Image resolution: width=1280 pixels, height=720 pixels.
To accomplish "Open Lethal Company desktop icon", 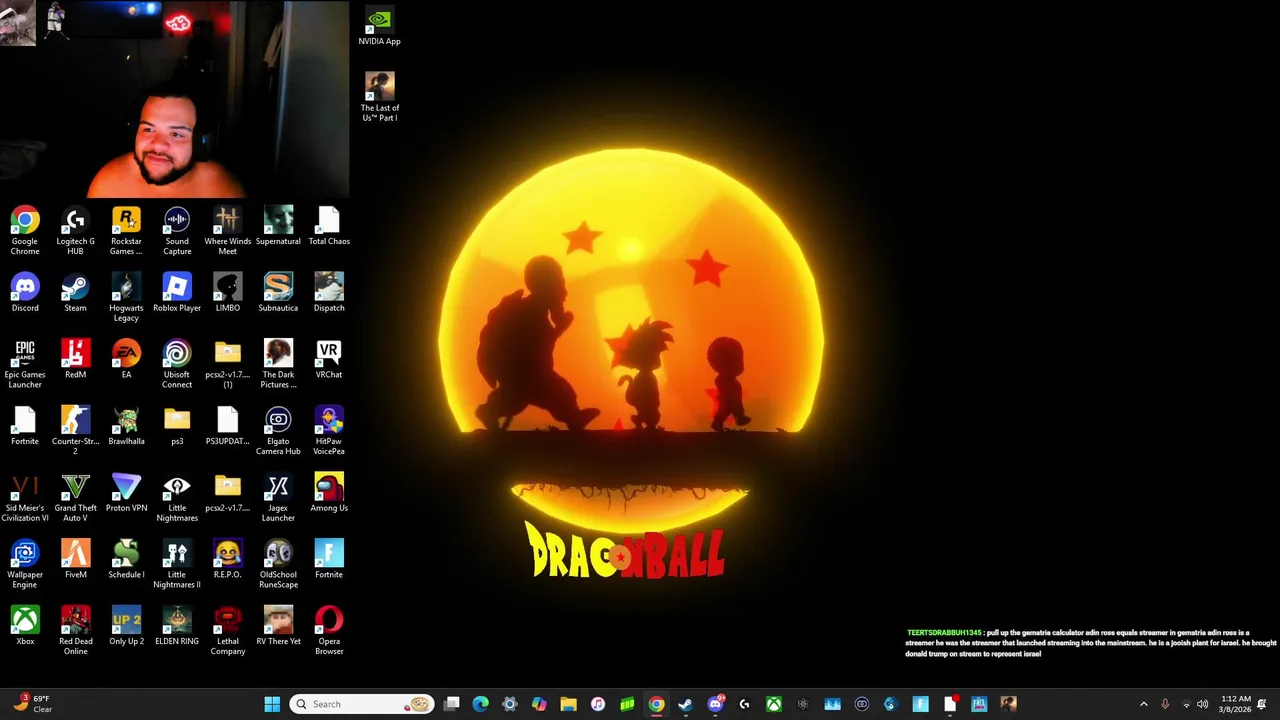I will click(228, 631).
